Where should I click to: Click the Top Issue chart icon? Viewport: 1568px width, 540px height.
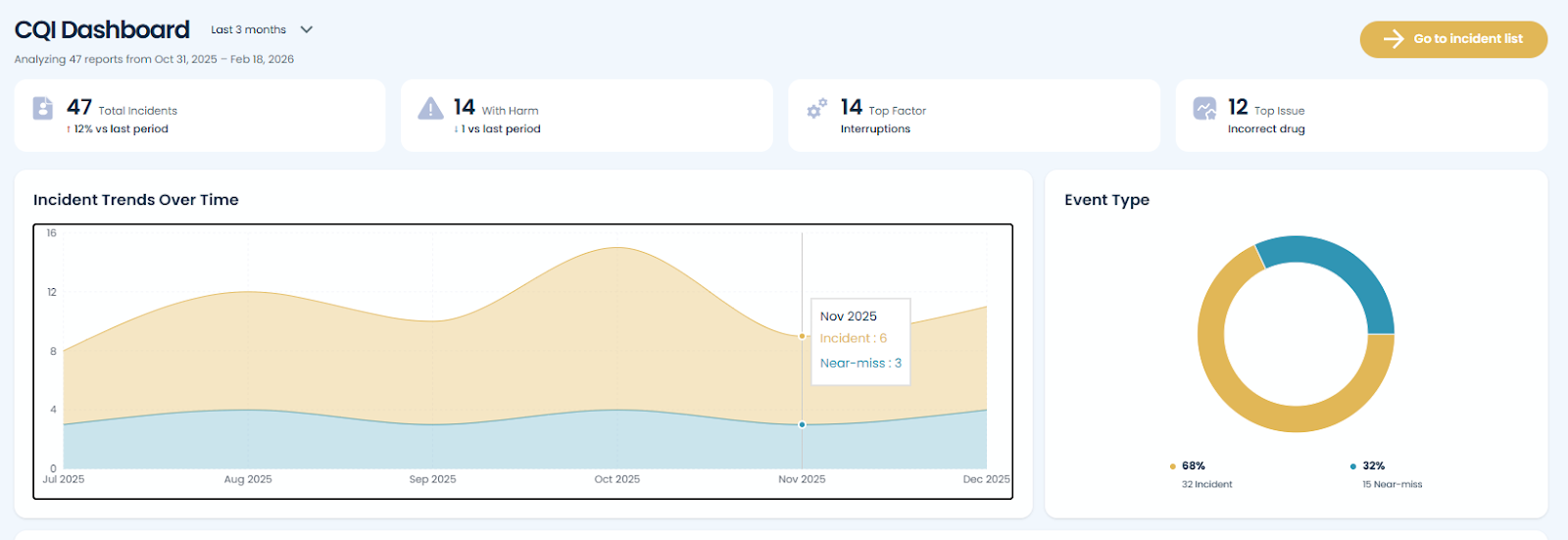click(x=1204, y=108)
